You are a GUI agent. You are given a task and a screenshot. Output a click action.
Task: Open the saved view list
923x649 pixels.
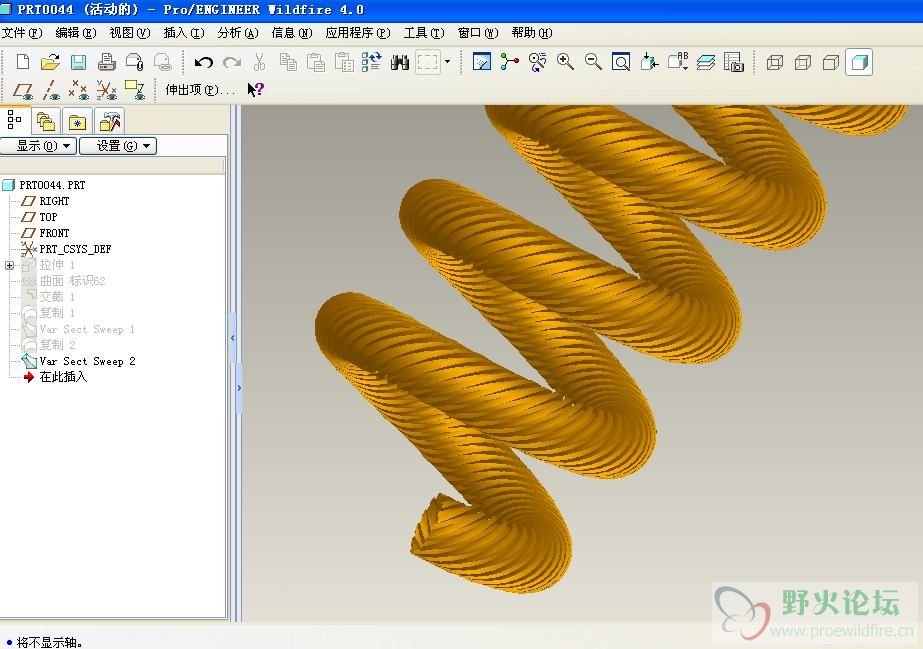pyautogui.click(x=678, y=62)
